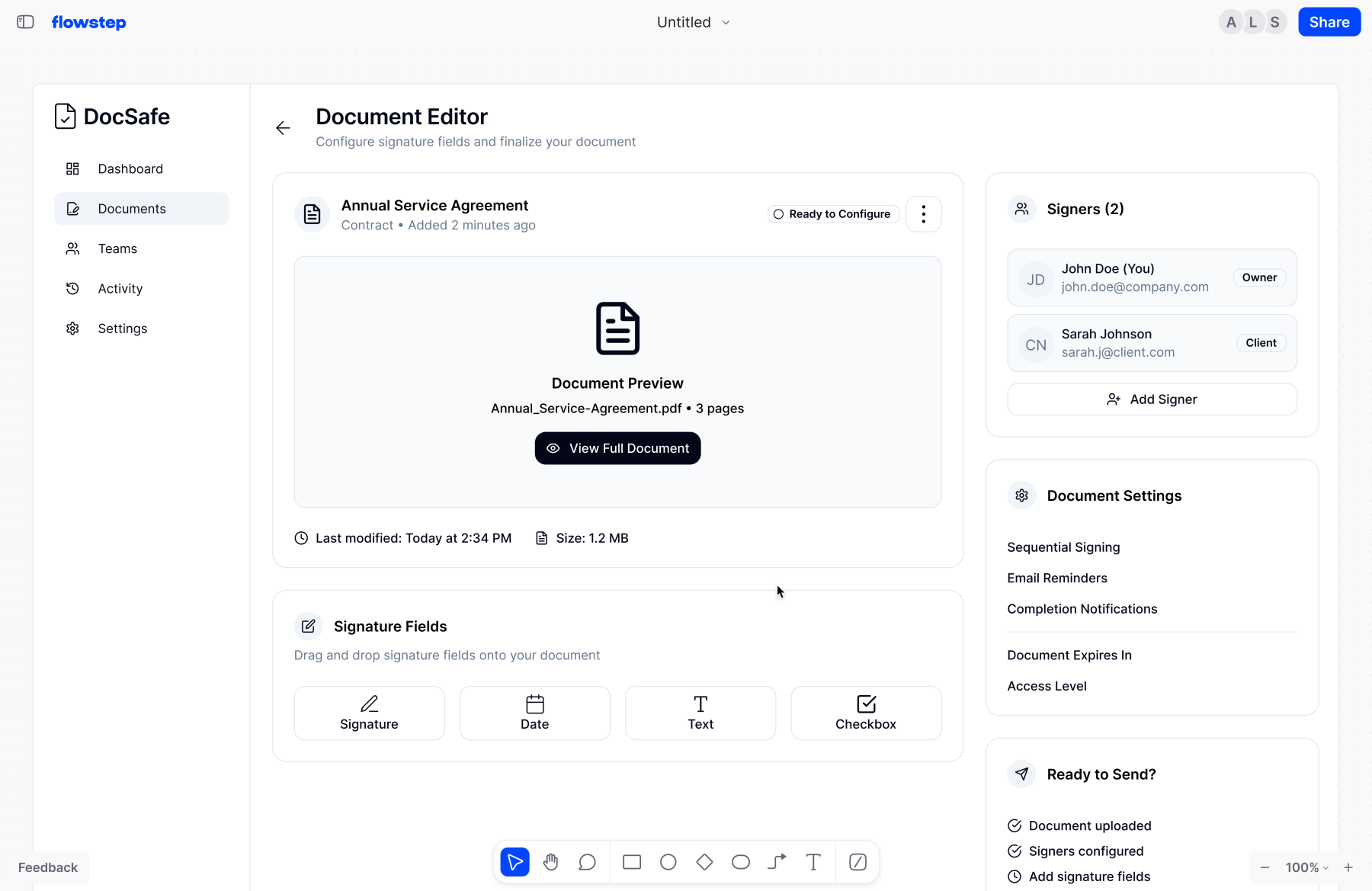
Task: Select the Signature field tile
Action: pos(369,713)
